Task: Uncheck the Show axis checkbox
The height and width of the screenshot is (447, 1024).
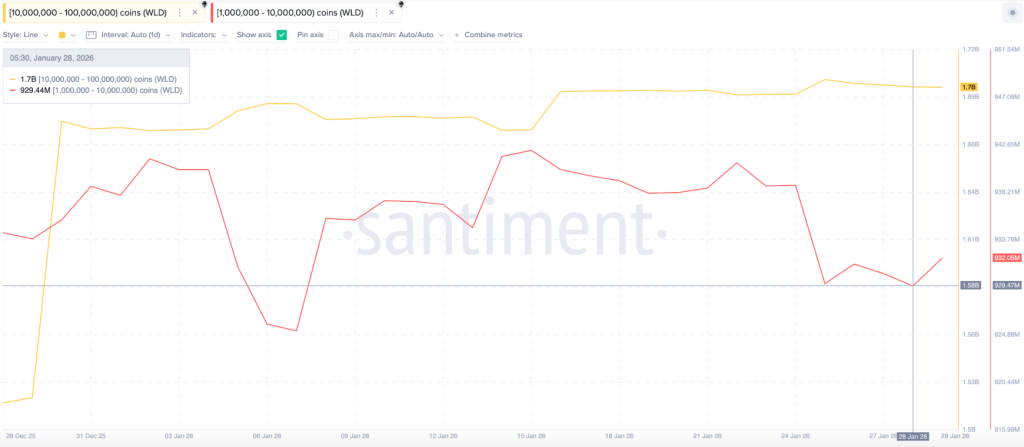Action: (282, 34)
